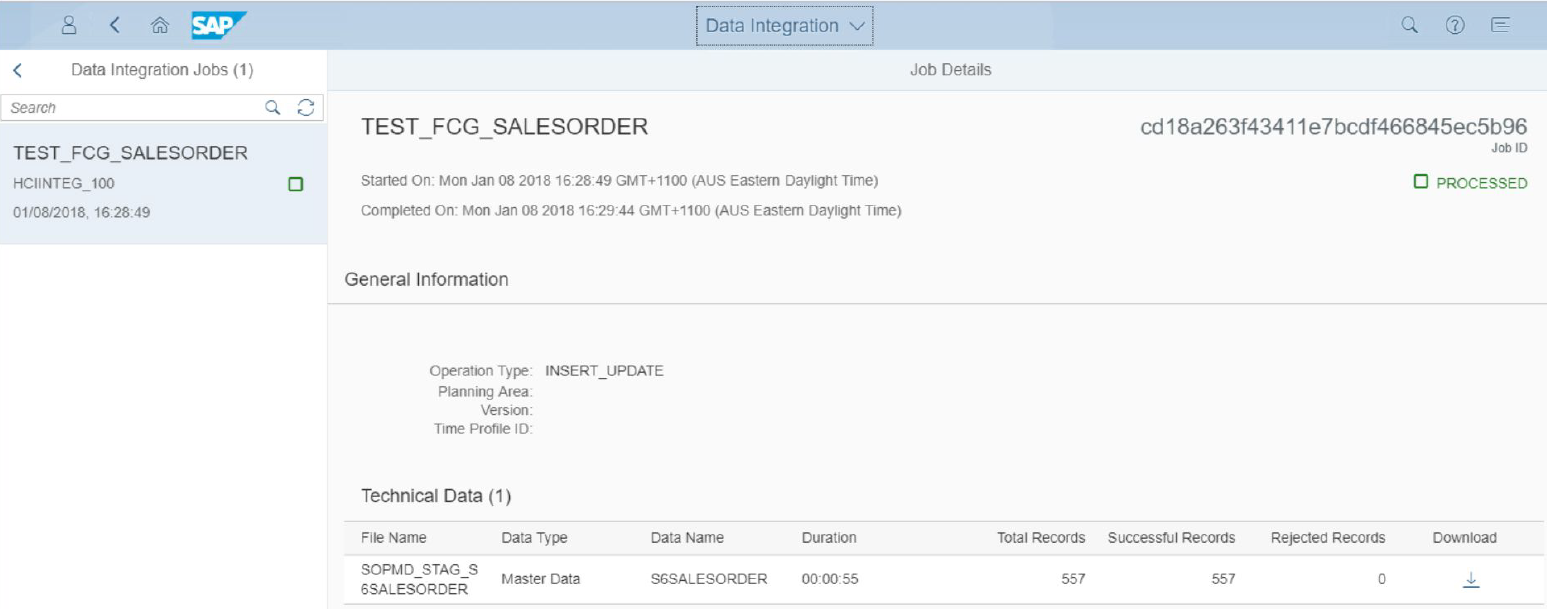This screenshot has height=609, width=1547.
Task: Select the Job Details header tab
Action: coord(949,70)
